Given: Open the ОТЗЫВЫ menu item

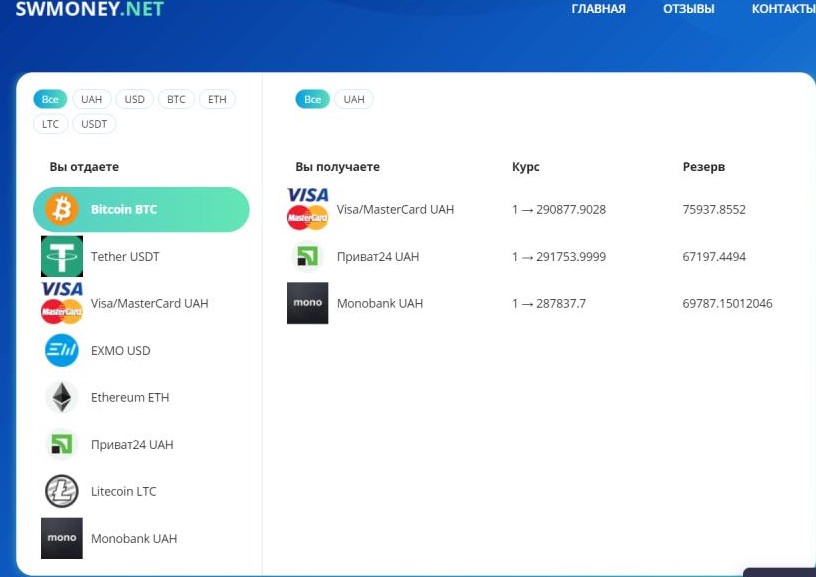Looking at the screenshot, I should click(x=688, y=9).
